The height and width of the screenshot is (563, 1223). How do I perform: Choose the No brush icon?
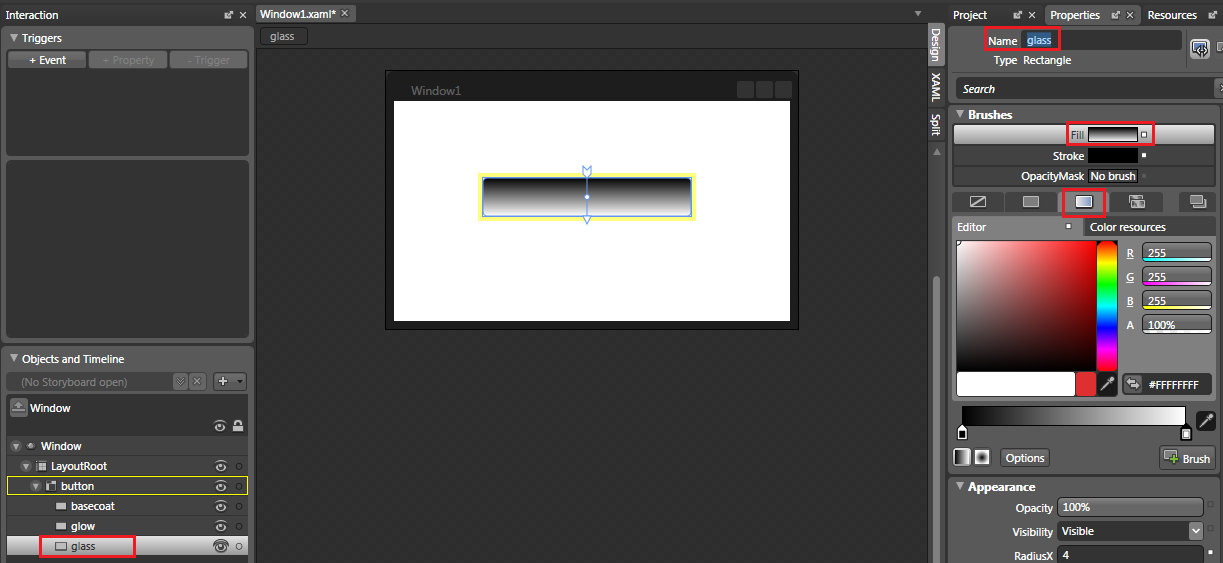point(978,202)
